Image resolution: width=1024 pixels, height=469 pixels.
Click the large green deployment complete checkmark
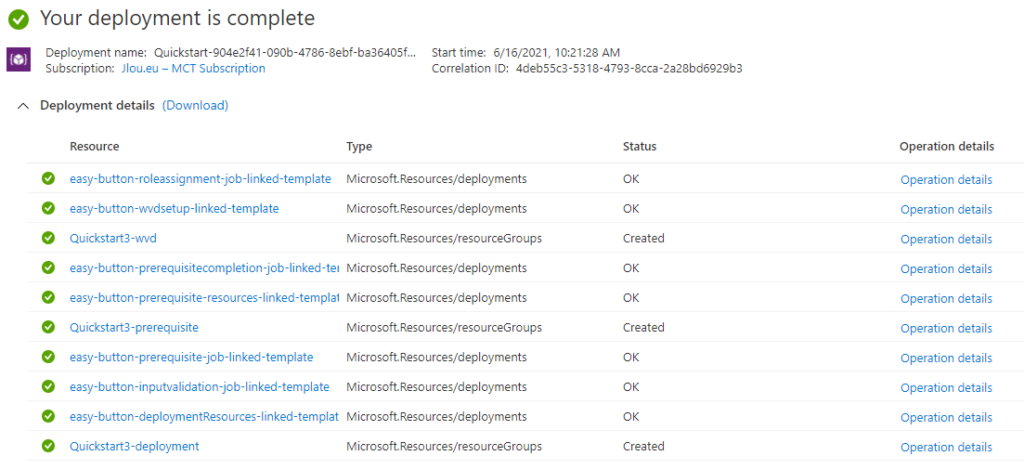18,20
